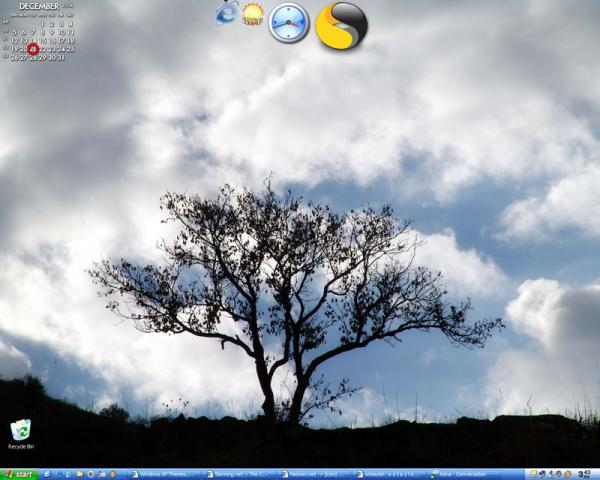Select December 19 on the calendar widget
Viewport: 600px width, 480px height.
pos(14,49)
